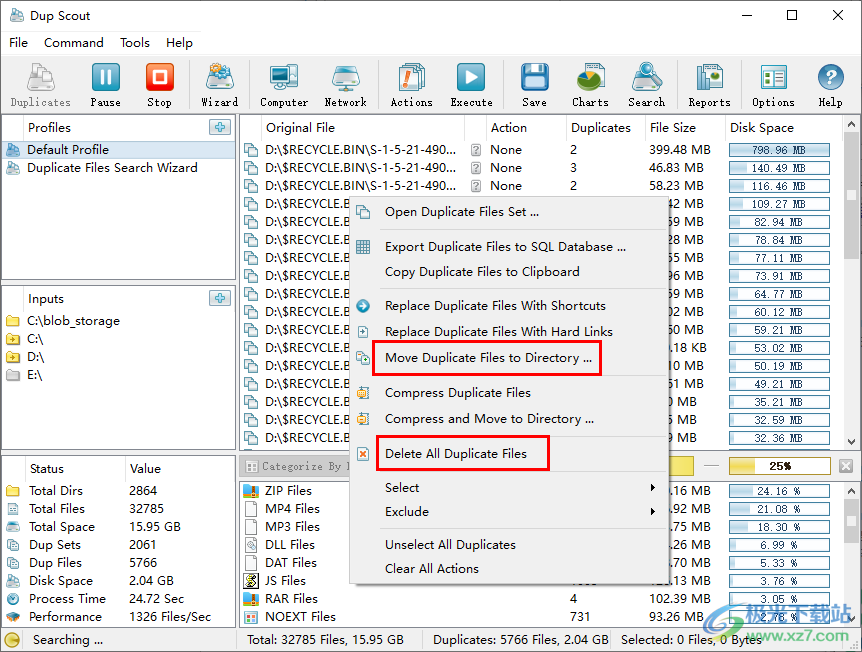The width and height of the screenshot is (862, 652).
Task: Choose Replace Duplicate Files With Hard Links
Action: pos(499,331)
